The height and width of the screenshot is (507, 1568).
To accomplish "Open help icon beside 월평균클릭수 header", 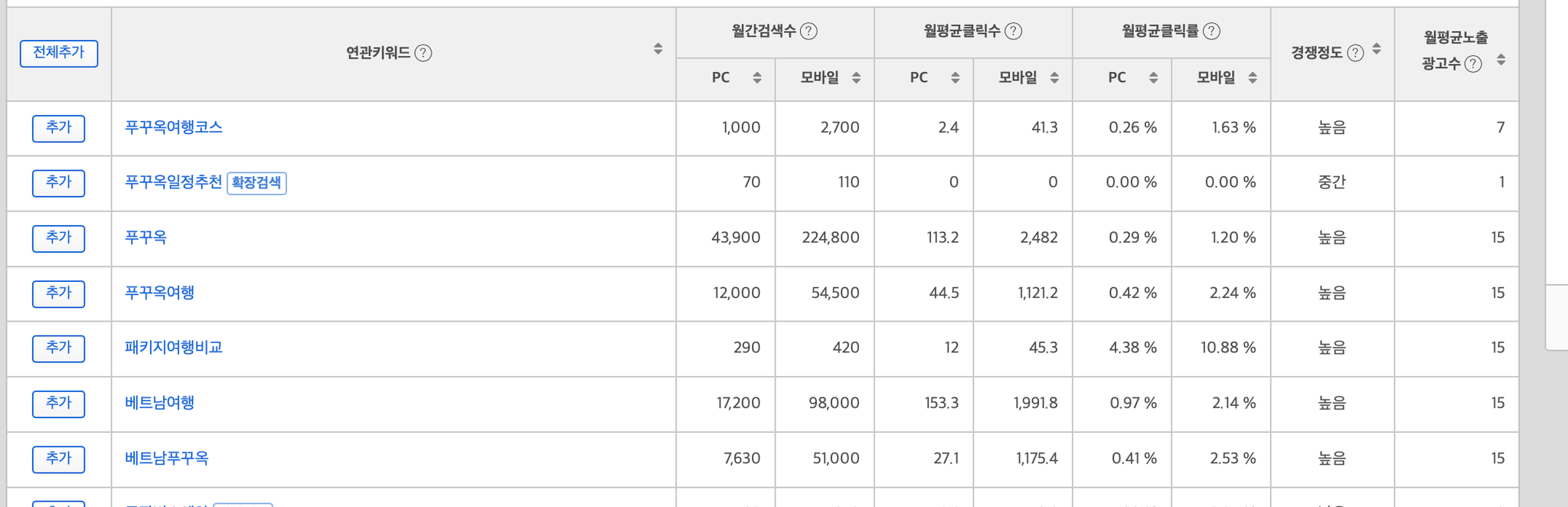I will tap(1013, 31).
